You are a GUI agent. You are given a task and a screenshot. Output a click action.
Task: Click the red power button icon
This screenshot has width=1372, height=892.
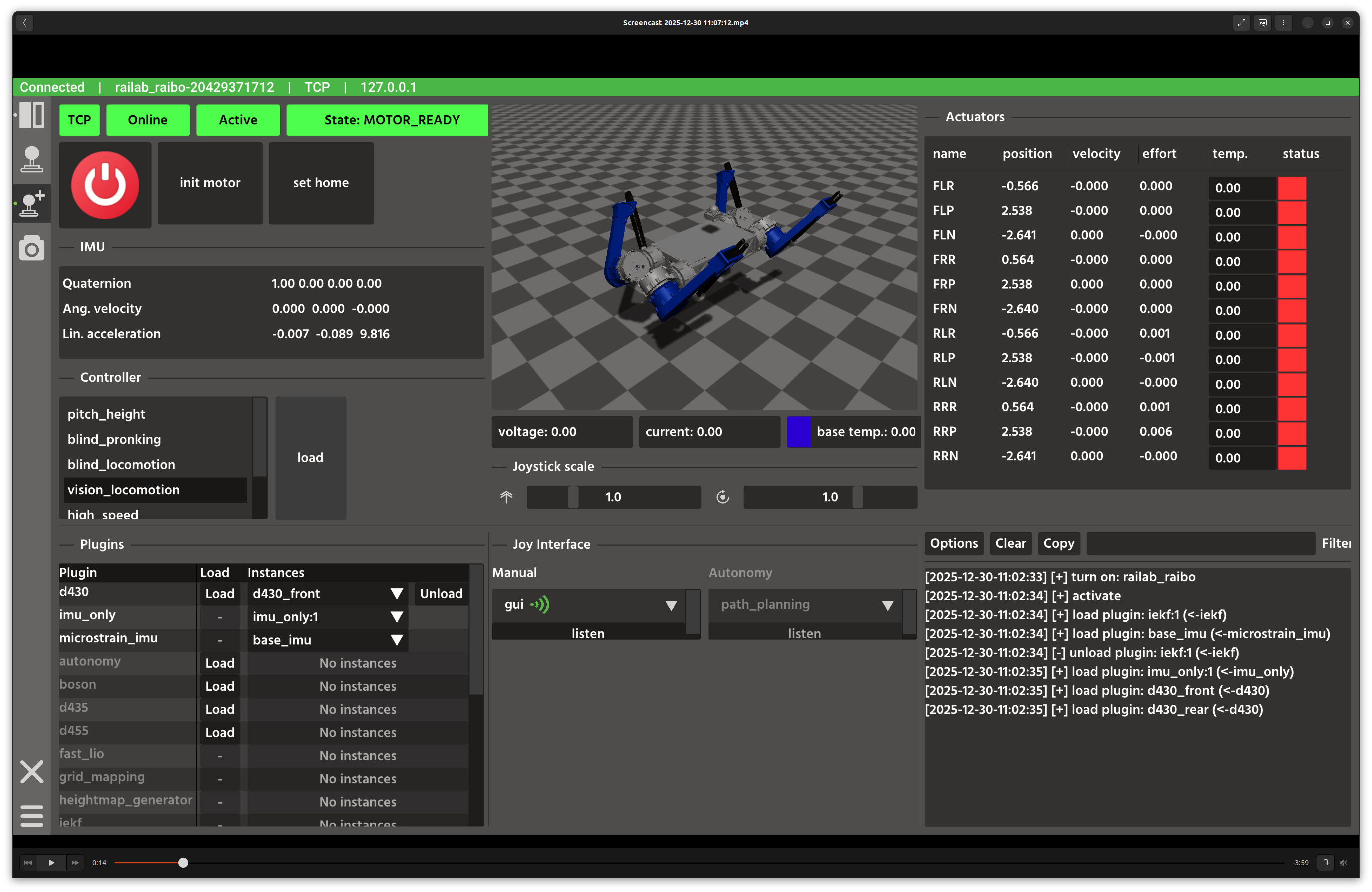pyautogui.click(x=105, y=185)
